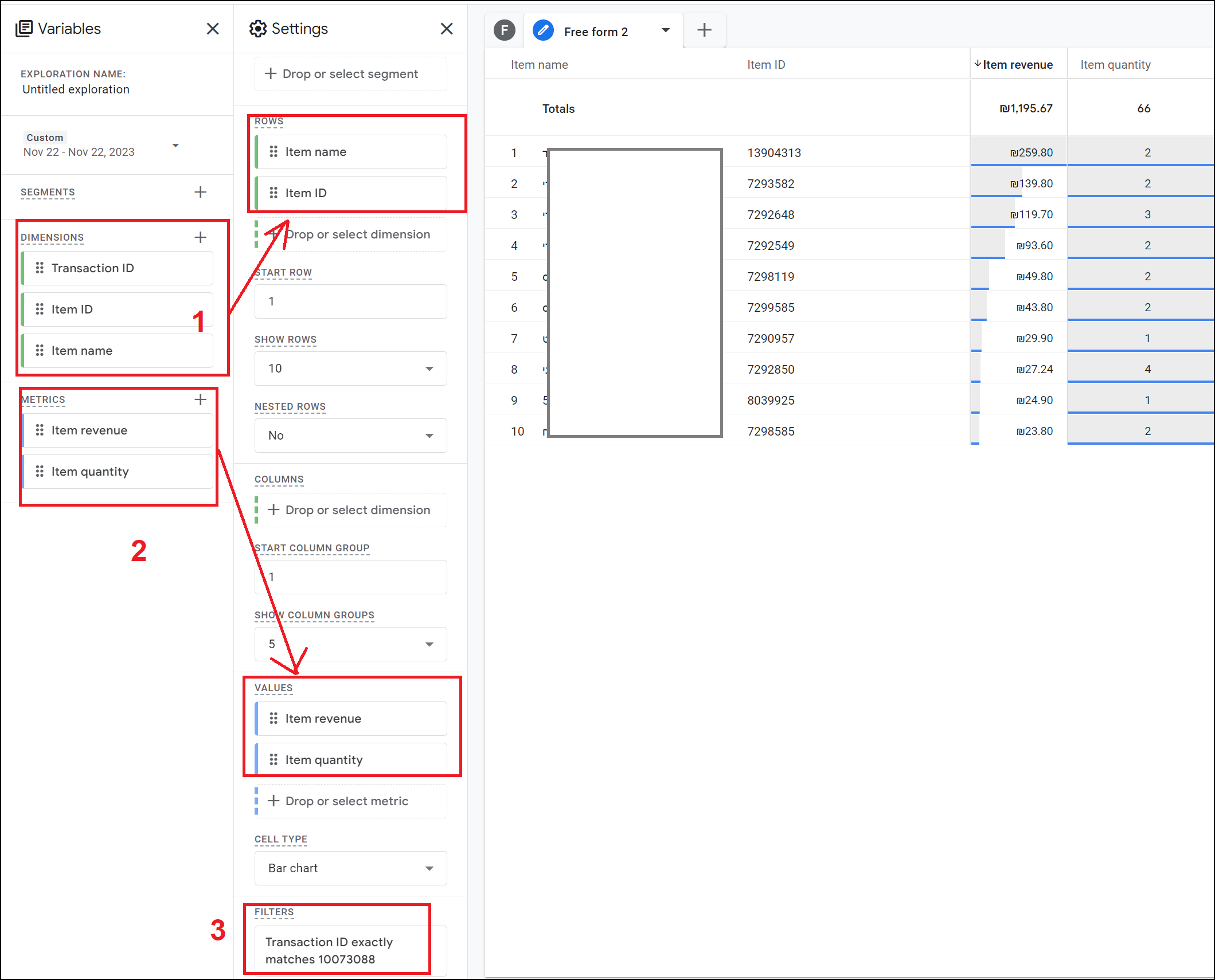Viewport: 1215px width, 980px height.
Task: Switch to the first tab labeled F
Action: pos(504,30)
